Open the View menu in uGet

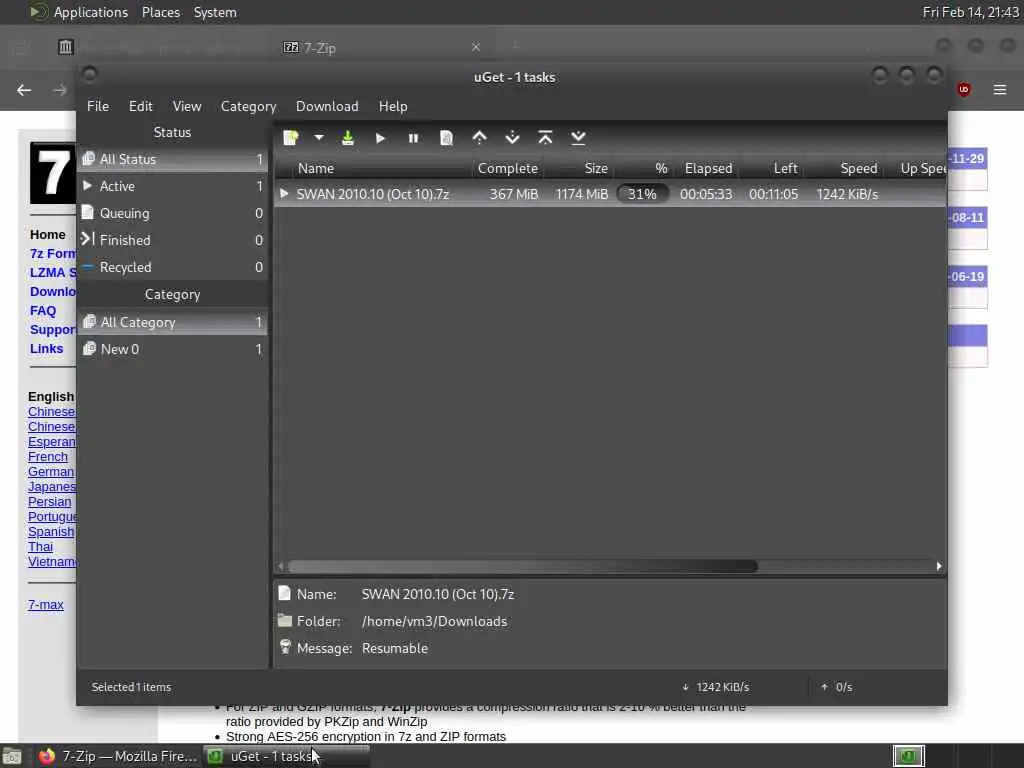pyautogui.click(x=187, y=106)
